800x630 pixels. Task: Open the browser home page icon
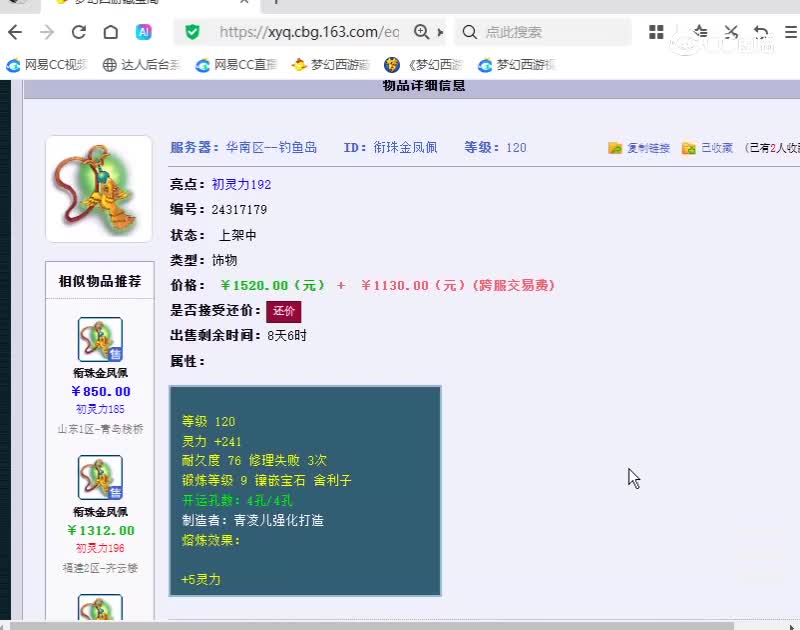tap(111, 32)
